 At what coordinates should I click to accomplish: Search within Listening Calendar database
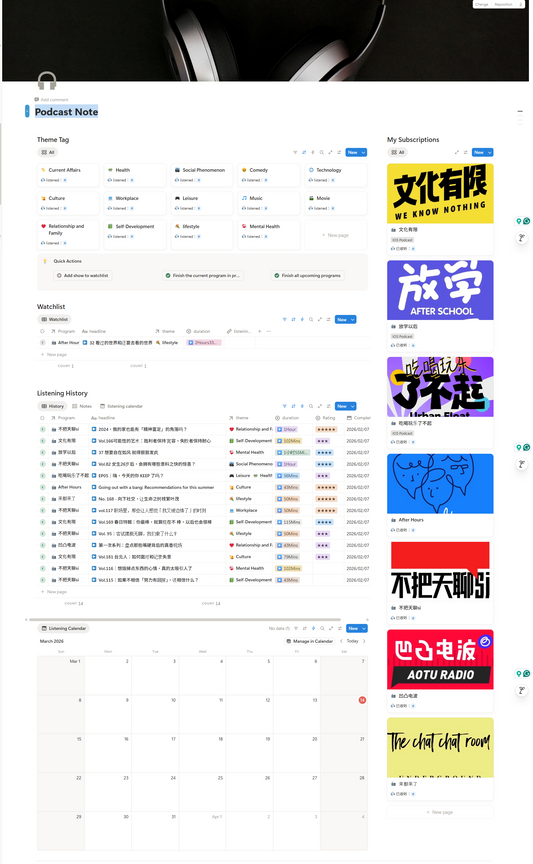click(322, 628)
